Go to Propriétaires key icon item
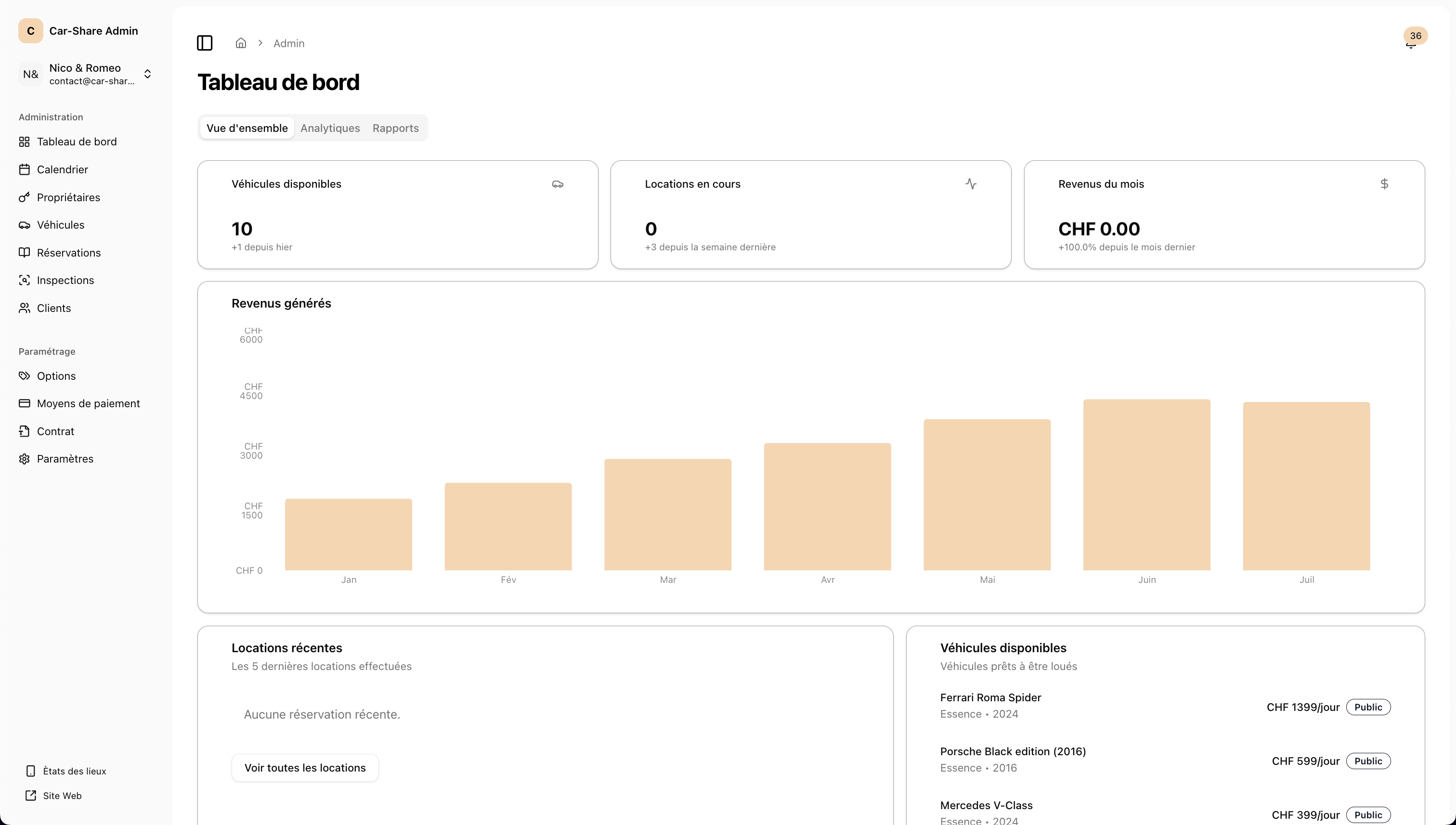The height and width of the screenshot is (825, 1456). (68, 197)
